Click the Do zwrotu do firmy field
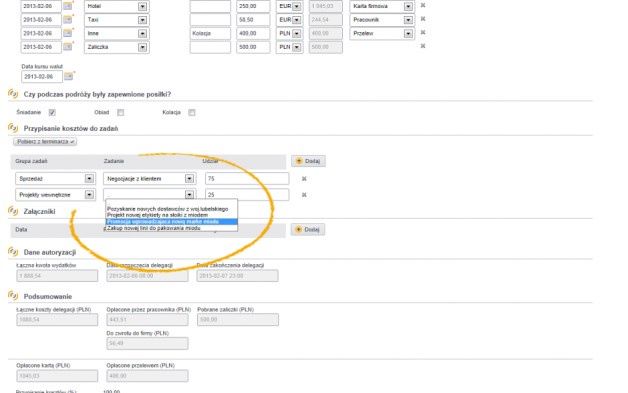Viewport: 628px width, 393px height. click(x=147, y=343)
